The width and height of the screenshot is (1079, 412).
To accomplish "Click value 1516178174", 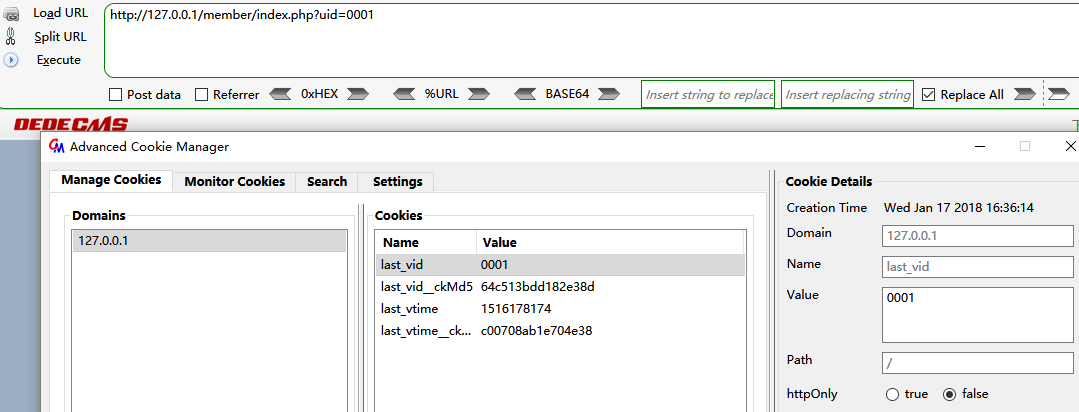I will click(x=516, y=309).
